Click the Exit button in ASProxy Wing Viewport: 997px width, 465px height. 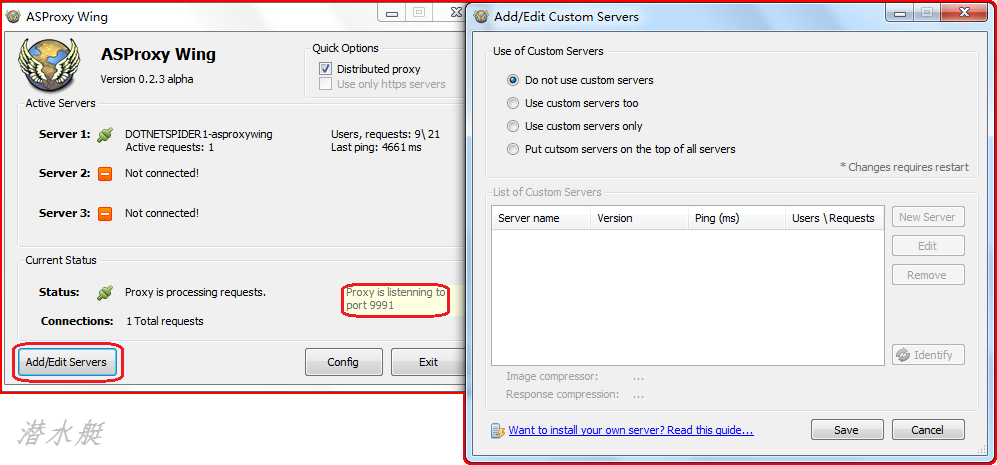point(428,362)
